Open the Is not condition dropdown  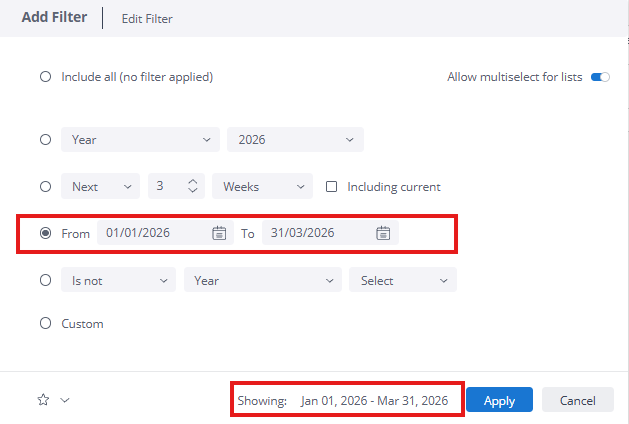(118, 281)
